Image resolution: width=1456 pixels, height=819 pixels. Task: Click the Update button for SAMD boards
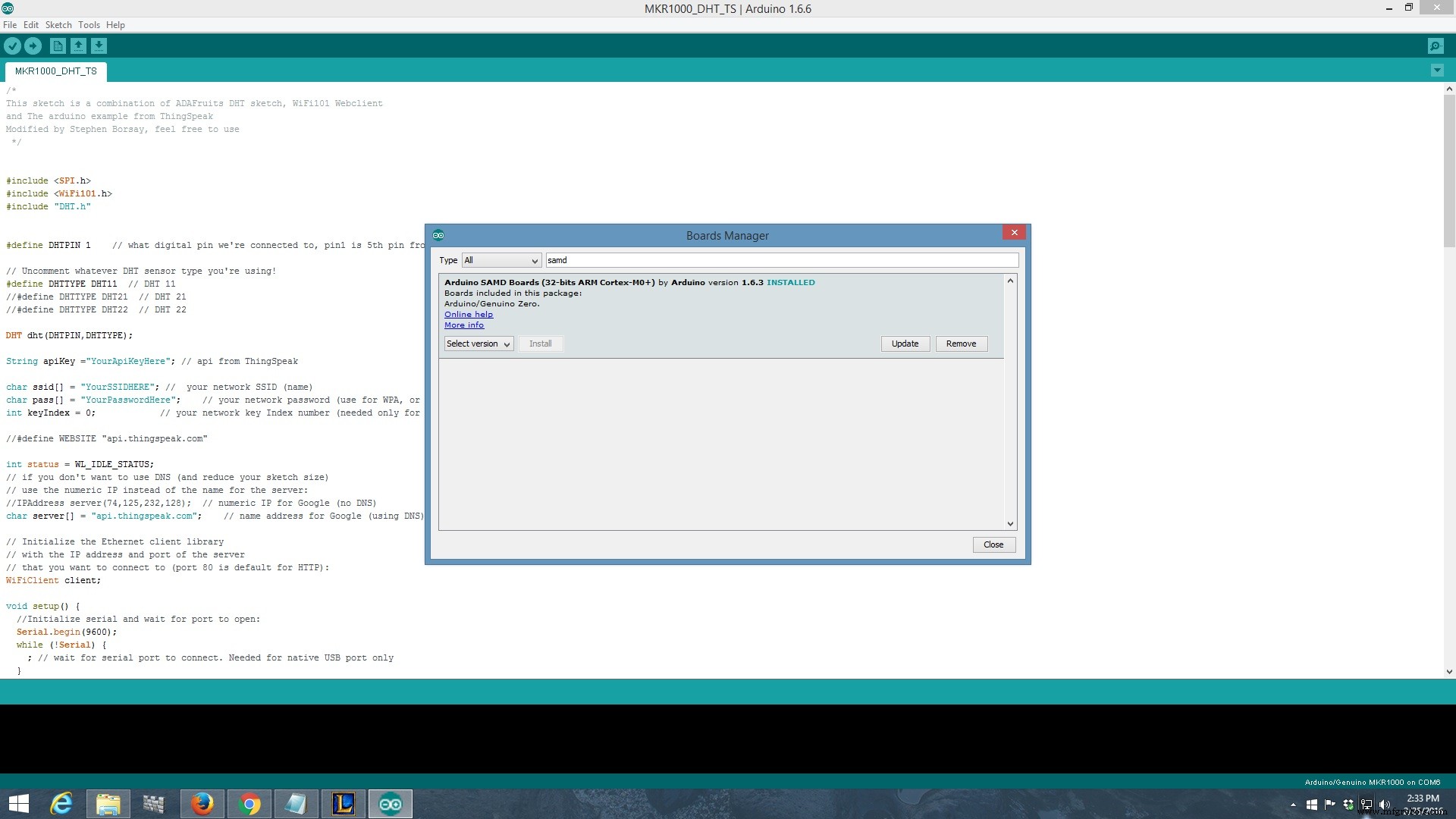905,344
